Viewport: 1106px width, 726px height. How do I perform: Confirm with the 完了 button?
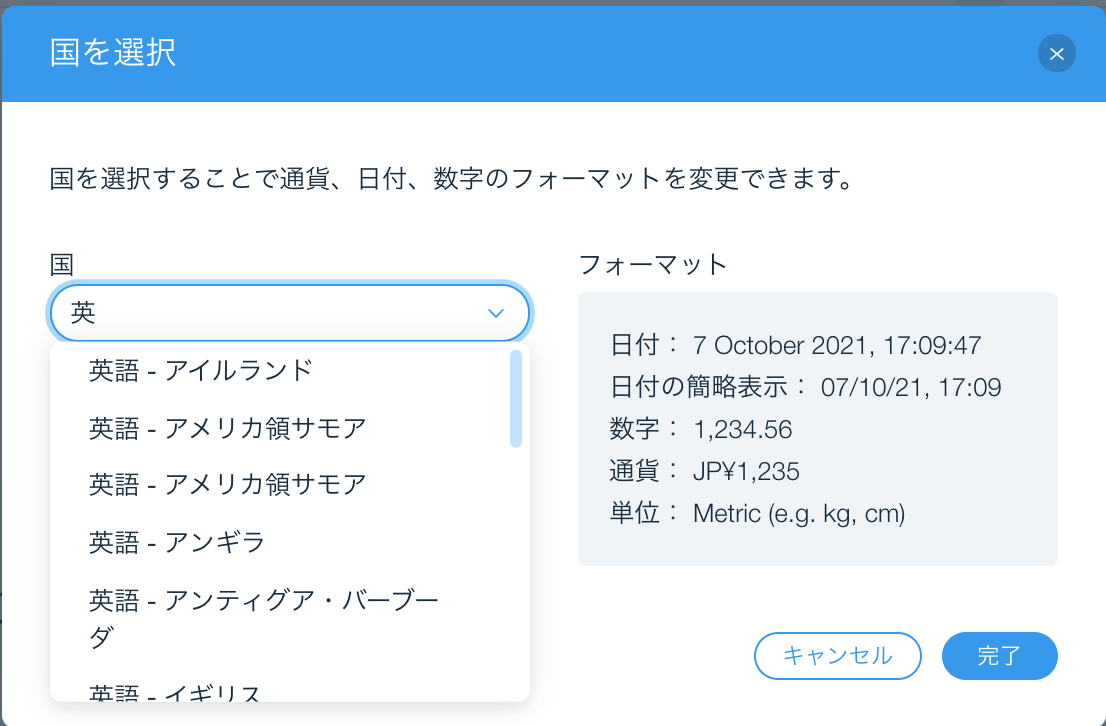pyautogui.click(x=999, y=656)
